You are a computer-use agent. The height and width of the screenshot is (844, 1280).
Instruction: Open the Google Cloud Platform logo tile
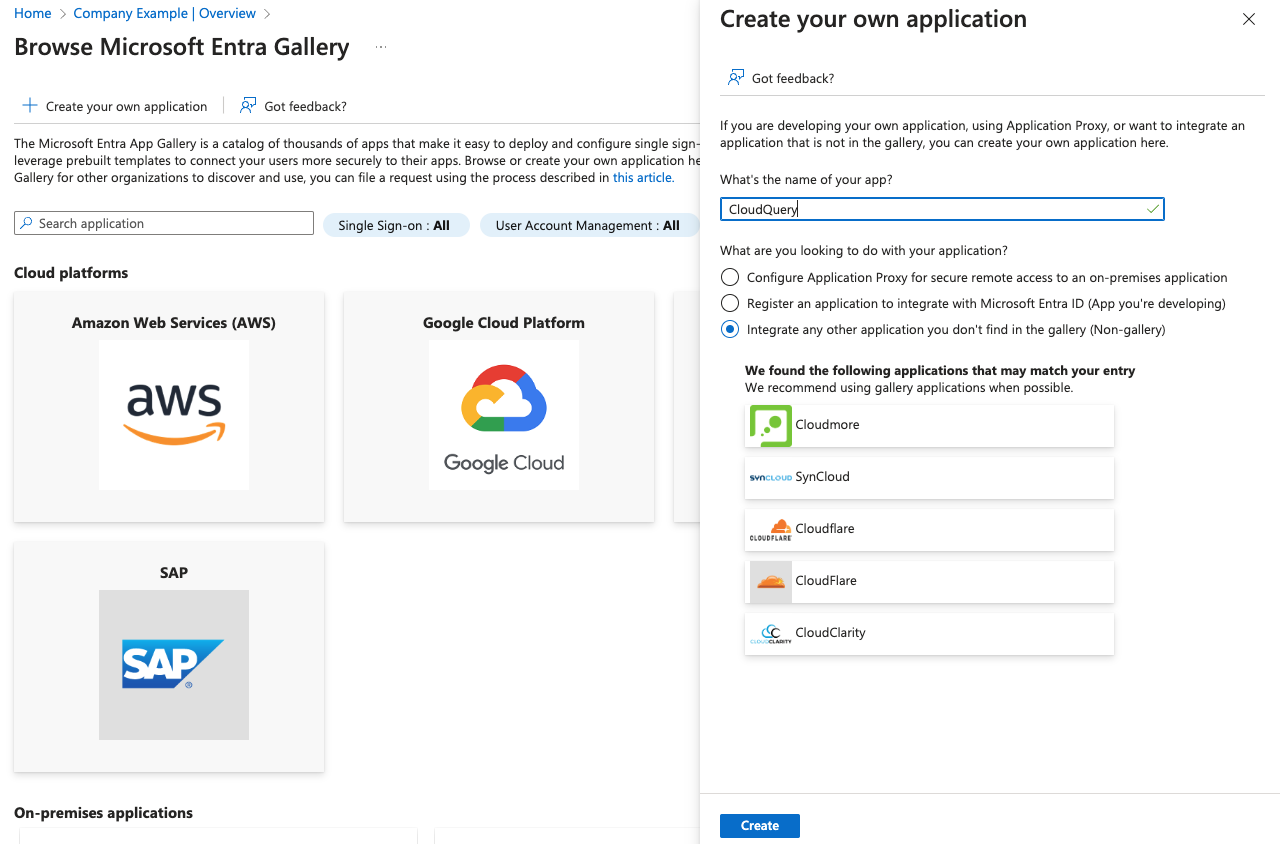pos(503,414)
